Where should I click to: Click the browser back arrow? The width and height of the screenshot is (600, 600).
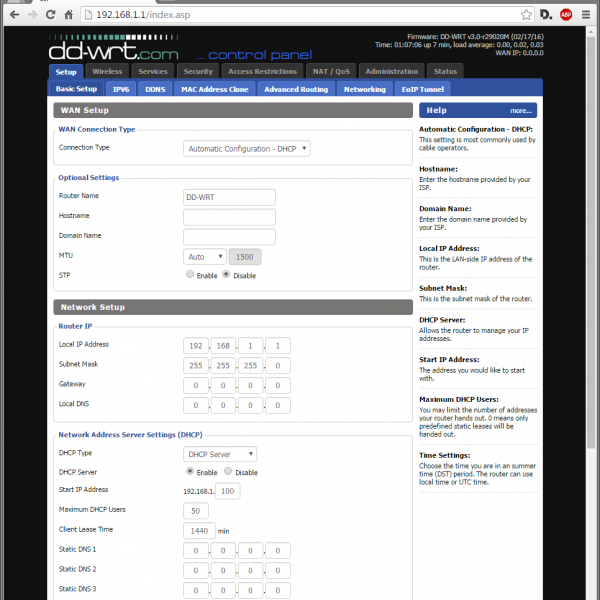click(11, 16)
